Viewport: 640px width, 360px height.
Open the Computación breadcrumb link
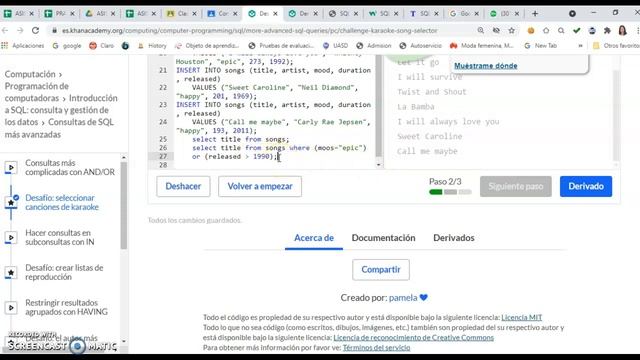pyautogui.click(x=30, y=74)
